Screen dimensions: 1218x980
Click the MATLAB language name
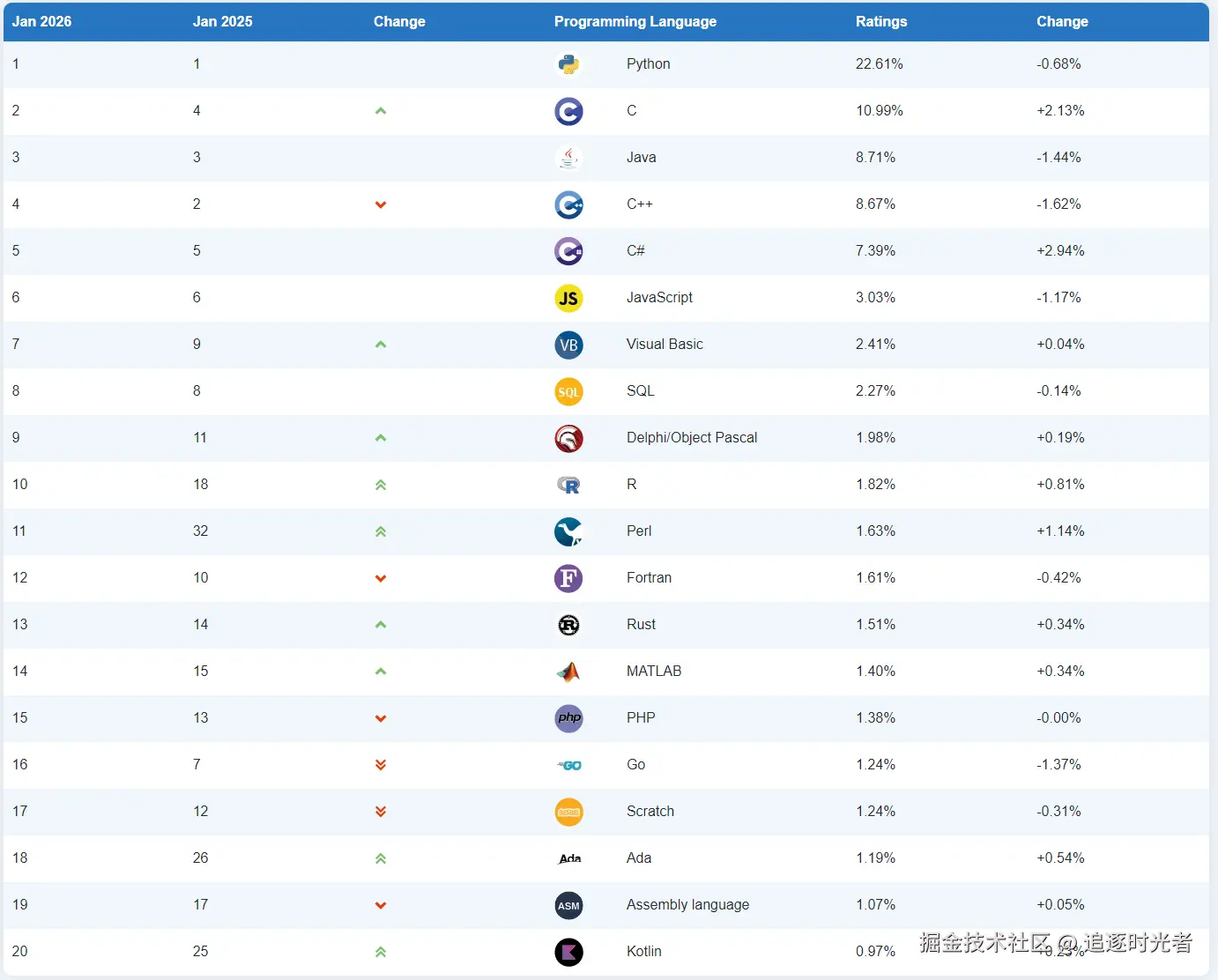point(654,672)
